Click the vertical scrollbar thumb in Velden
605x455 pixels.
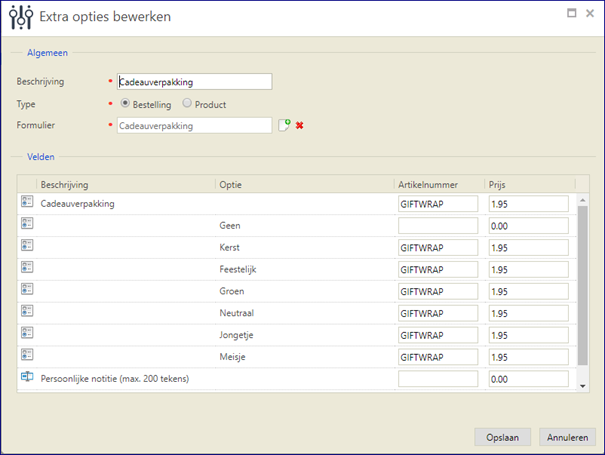tap(583, 285)
